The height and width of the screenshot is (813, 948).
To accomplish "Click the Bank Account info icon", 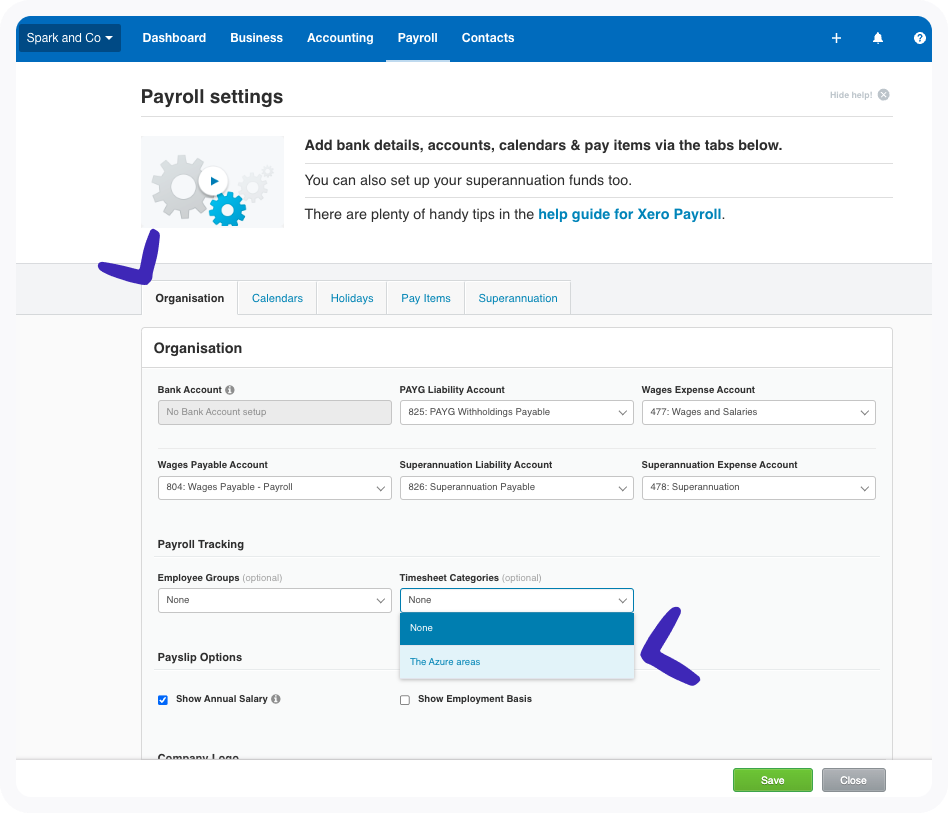I will click(230, 390).
